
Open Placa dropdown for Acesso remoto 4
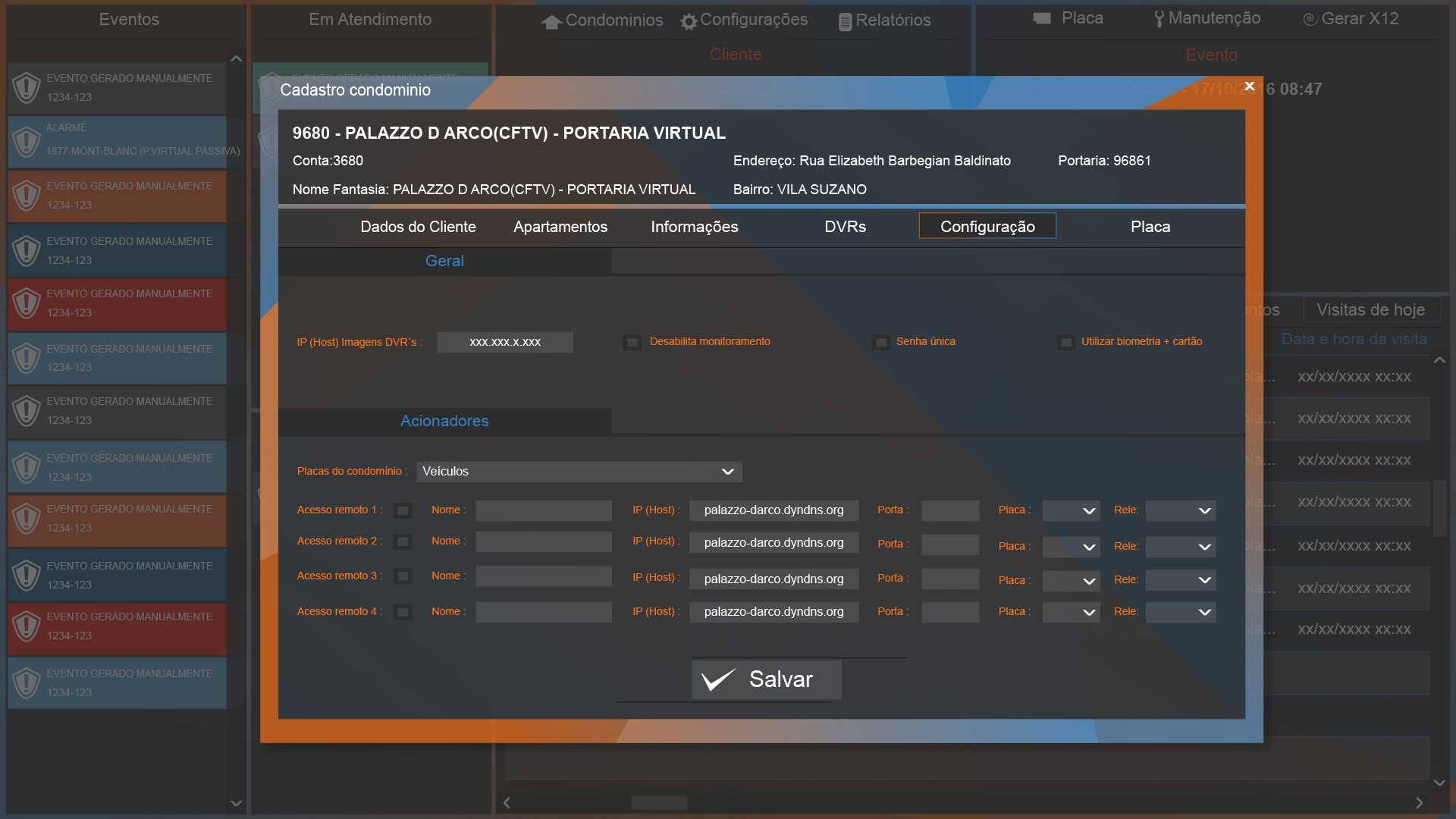1071,612
